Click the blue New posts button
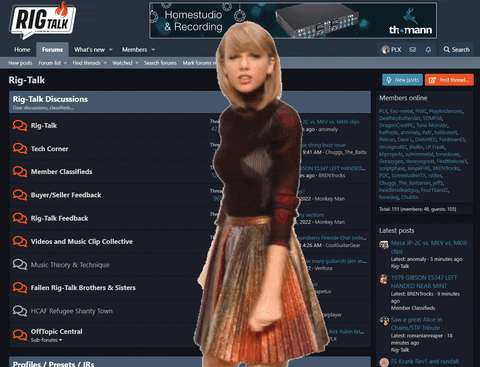Image resolution: width=480 pixels, height=367 pixels. 402,80
